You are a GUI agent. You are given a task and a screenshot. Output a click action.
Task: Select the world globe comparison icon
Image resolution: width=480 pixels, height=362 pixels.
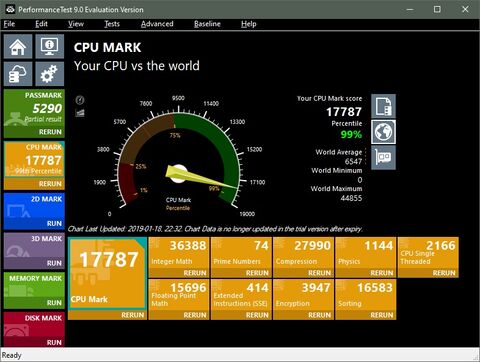[383, 132]
